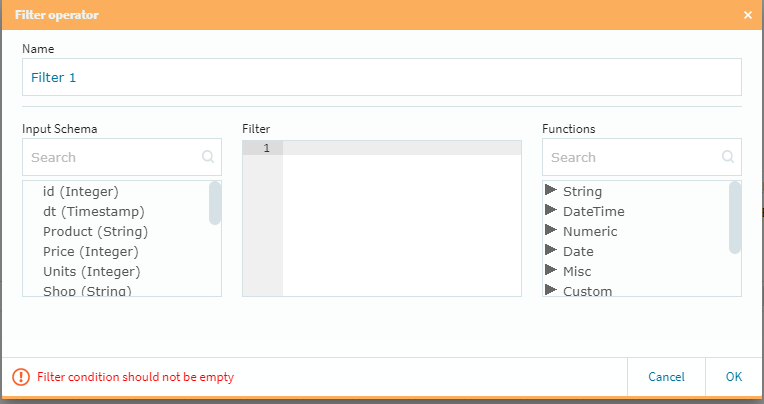
Task: Select the Price (Integer) schema field
Action: pyautogui.click(x=91, y=251)
